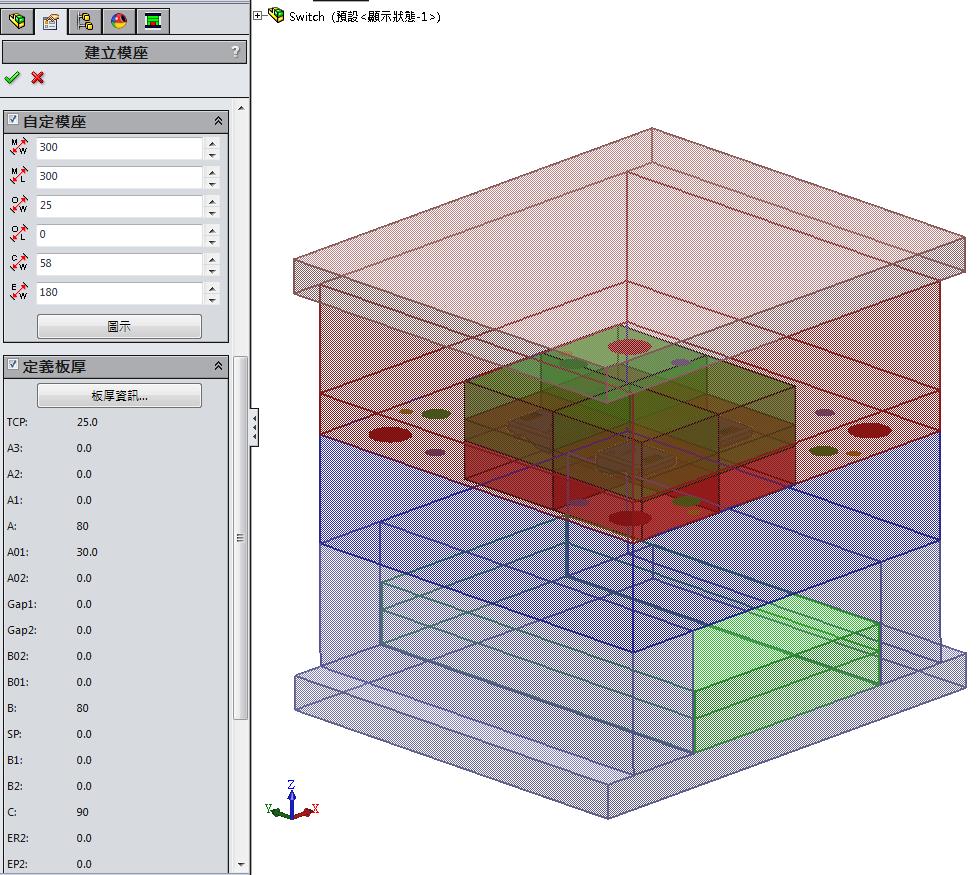Toggle the 定義板厚 checkbox
The height and width of the screenshot is (875, 980).
(13, 365)
